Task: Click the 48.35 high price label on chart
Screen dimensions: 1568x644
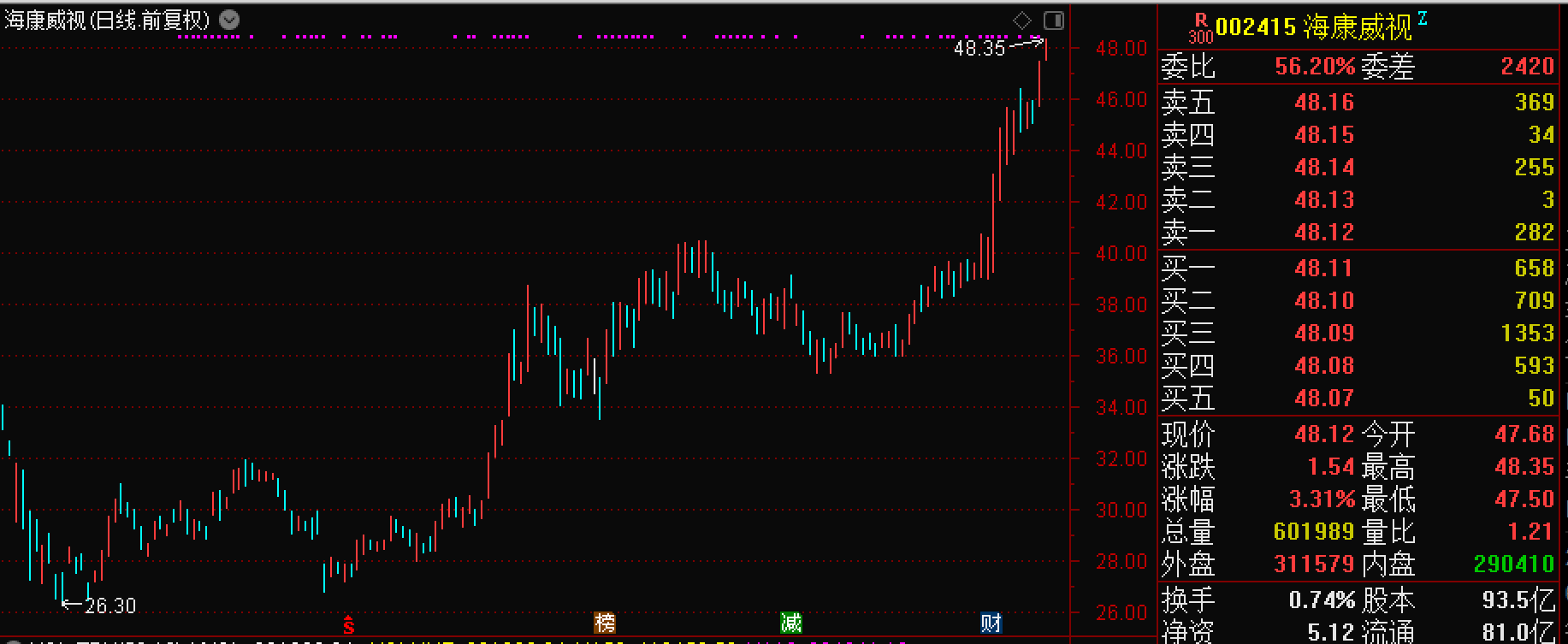Action: pos(979,49)
